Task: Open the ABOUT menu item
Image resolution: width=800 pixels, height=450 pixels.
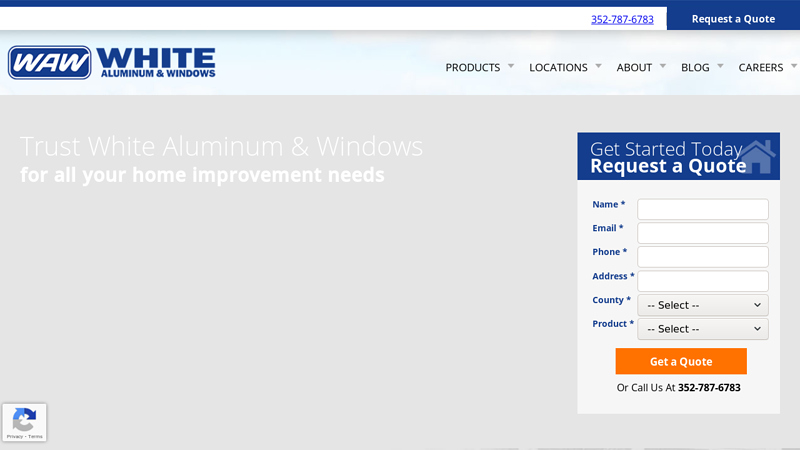Action: click(634, 67)
